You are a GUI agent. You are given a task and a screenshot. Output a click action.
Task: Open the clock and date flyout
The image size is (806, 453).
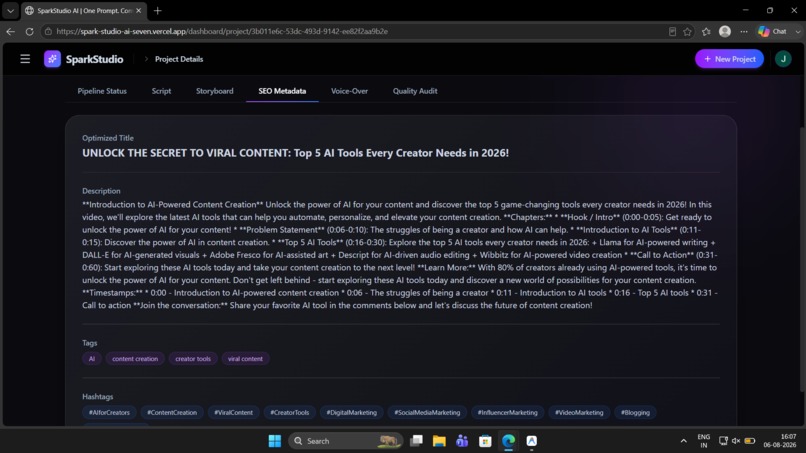[780, 441]
